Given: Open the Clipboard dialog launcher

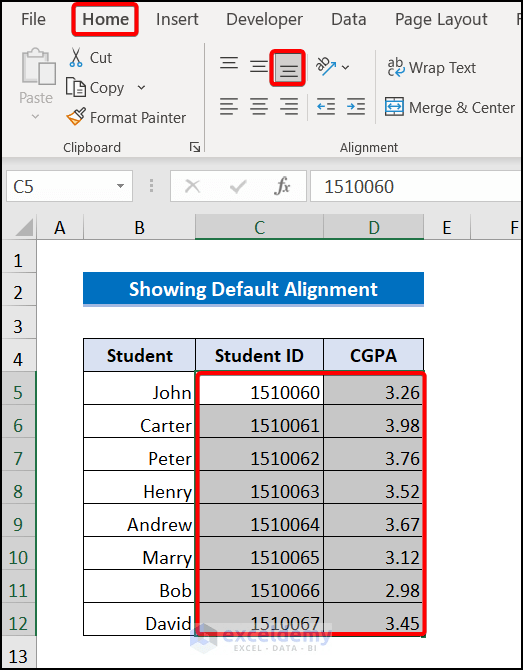Looking at the screenshot, I should 195,147.
